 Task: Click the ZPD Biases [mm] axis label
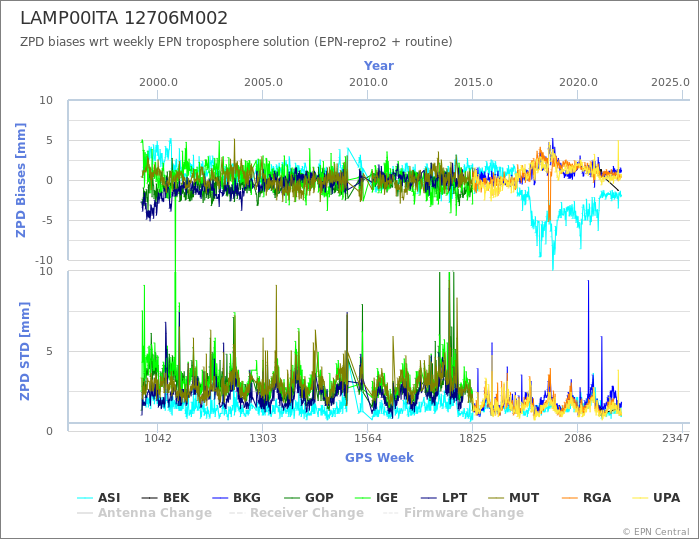pos(21,180)
